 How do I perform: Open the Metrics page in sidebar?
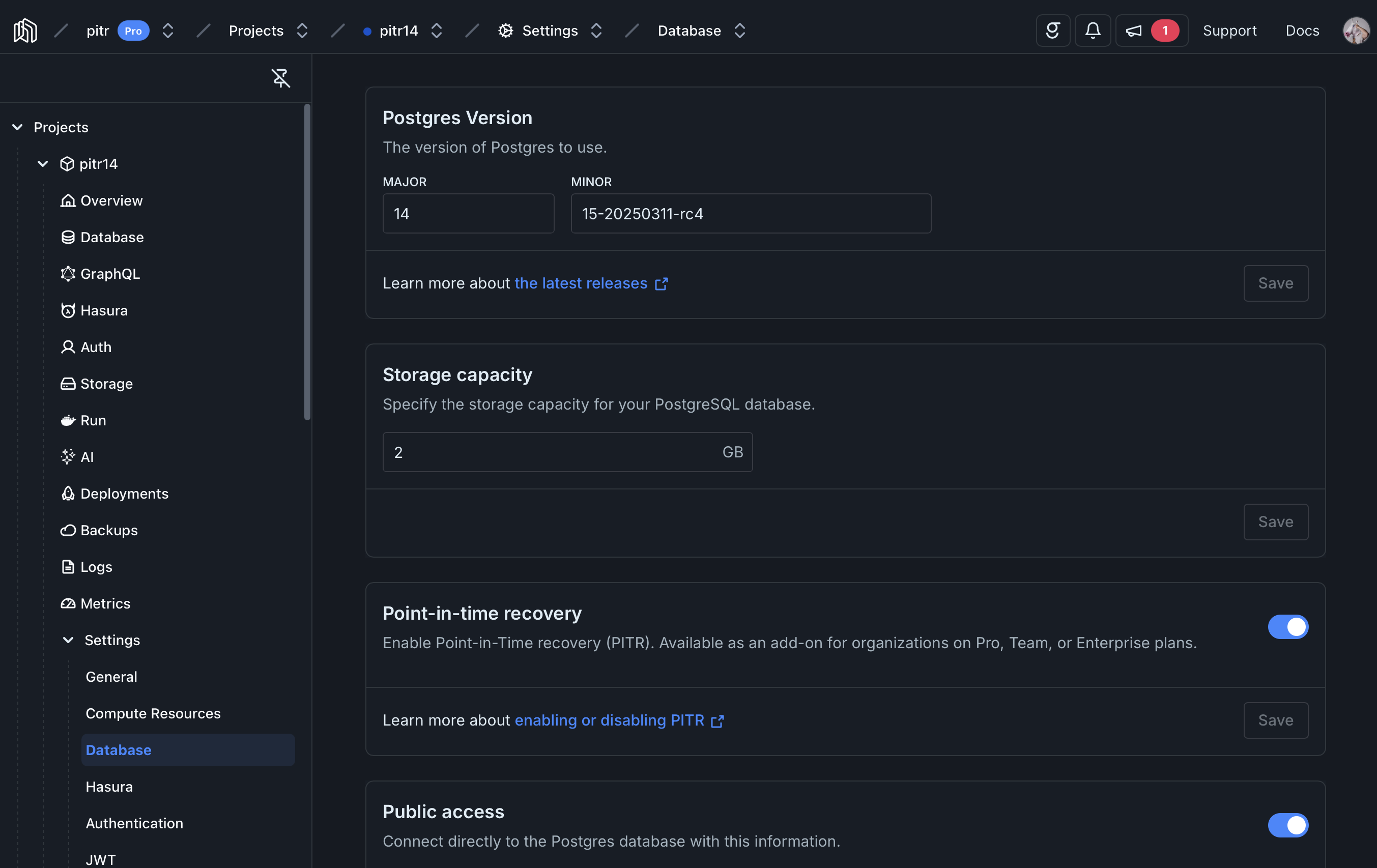click(105, 603)
